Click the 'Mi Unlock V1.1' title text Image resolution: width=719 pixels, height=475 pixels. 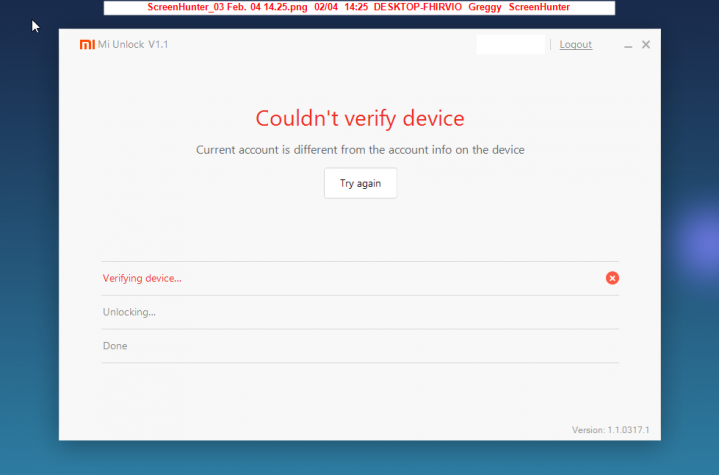coord(133,44)
